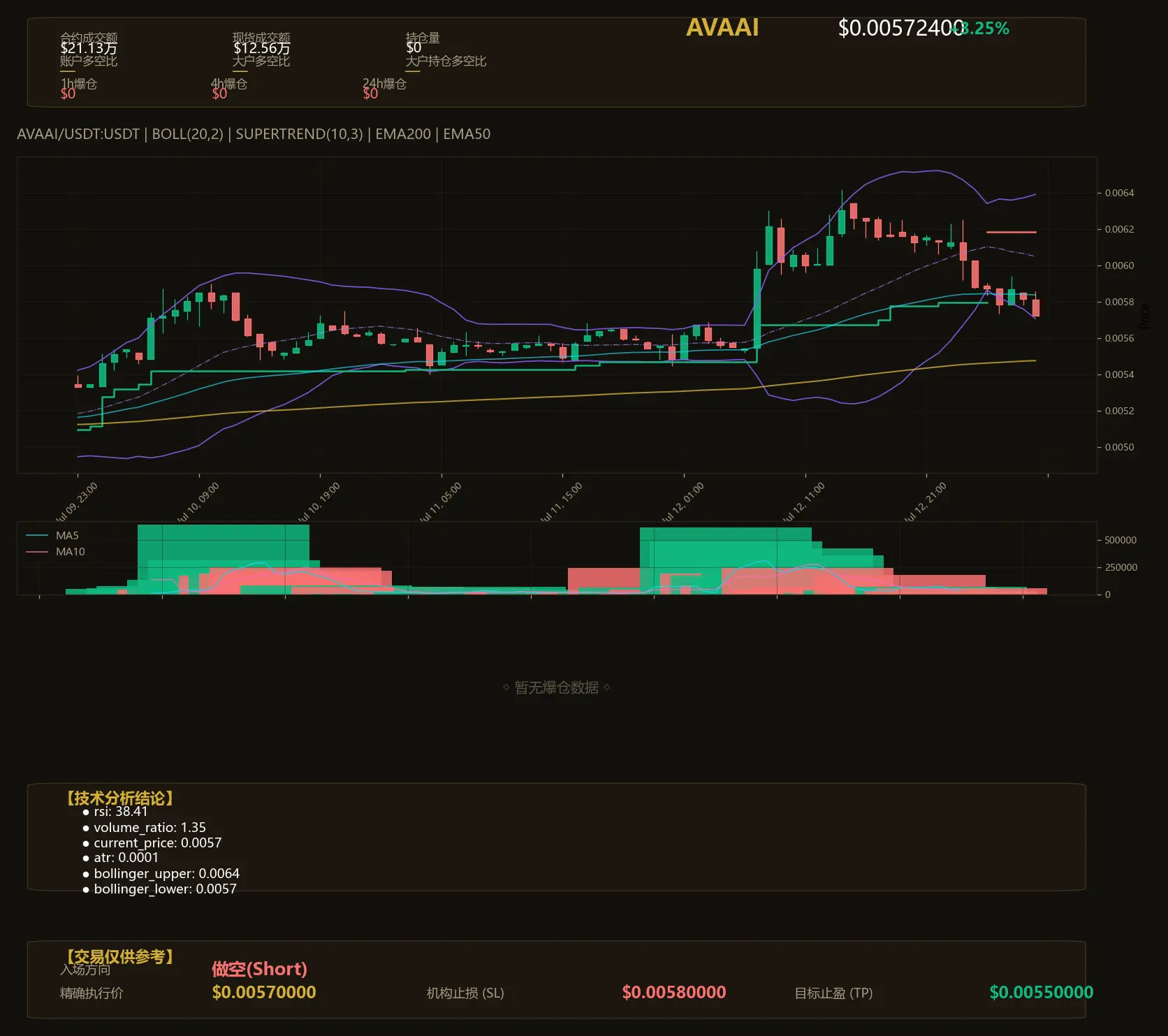Select the atr: 0.0001 line

point(120,858)
